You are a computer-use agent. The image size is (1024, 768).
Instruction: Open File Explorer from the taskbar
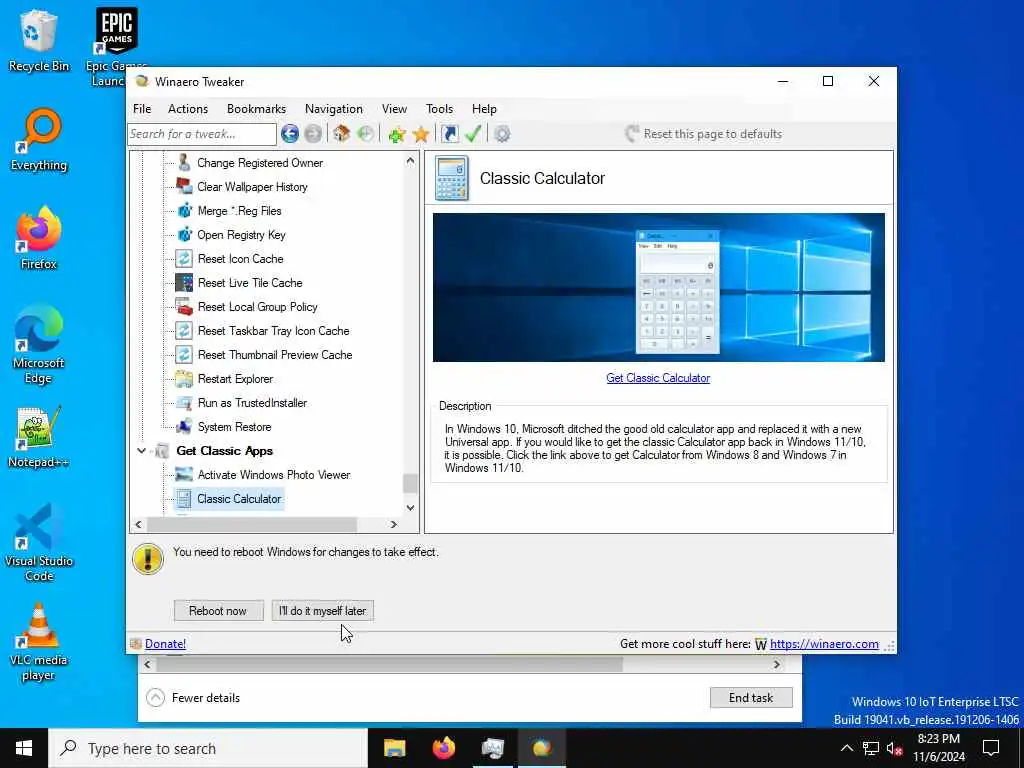394,748
